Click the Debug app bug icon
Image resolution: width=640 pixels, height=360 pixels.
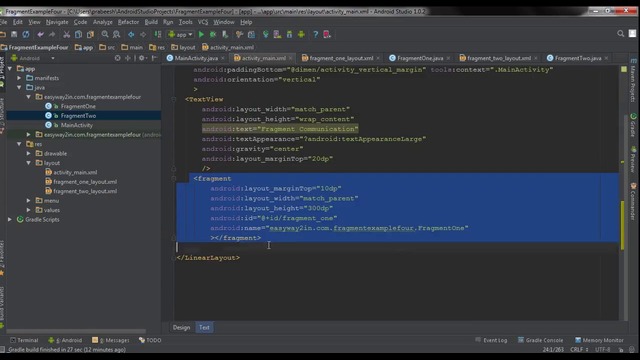(x=213, y=35)
